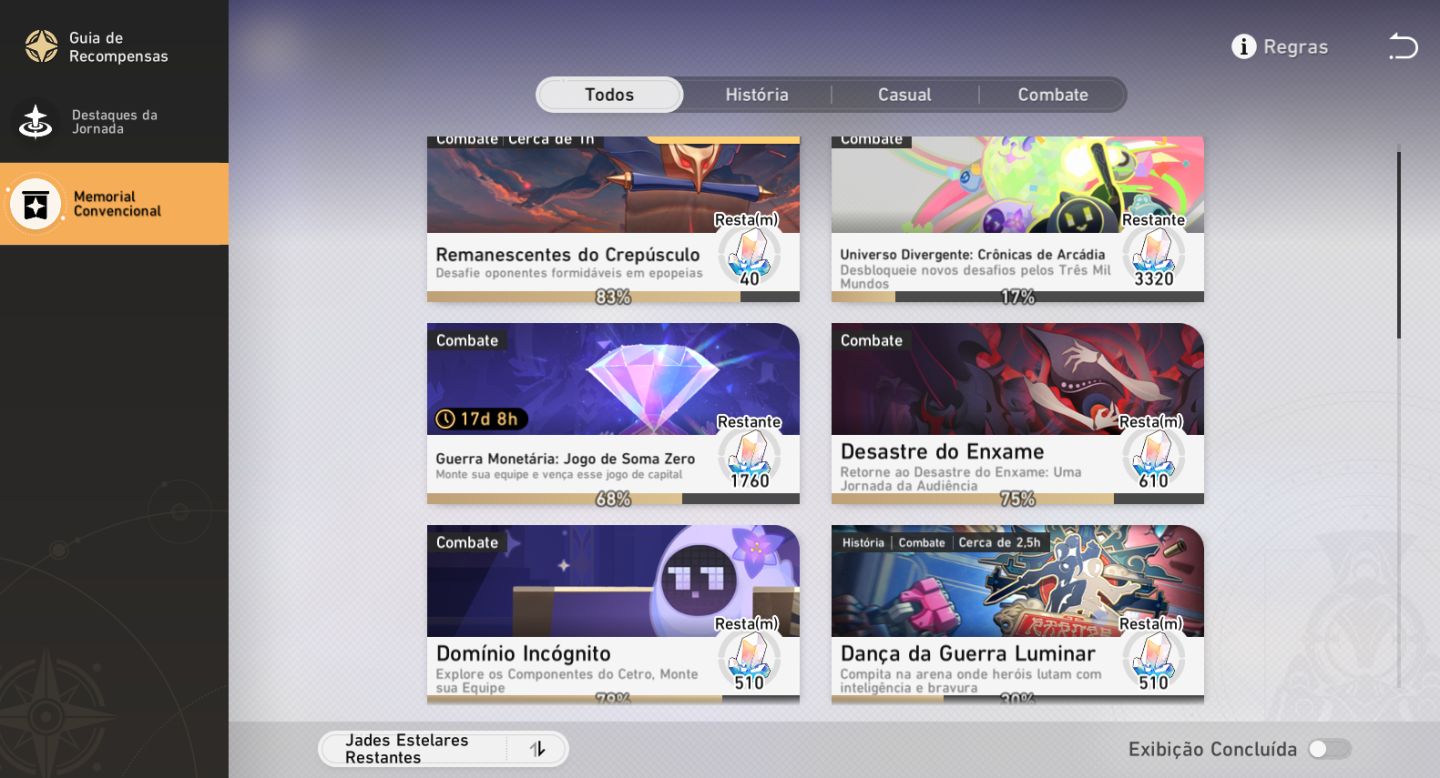1440x778 pixels.
Task: Switch to the História tab
Action: 757,95
